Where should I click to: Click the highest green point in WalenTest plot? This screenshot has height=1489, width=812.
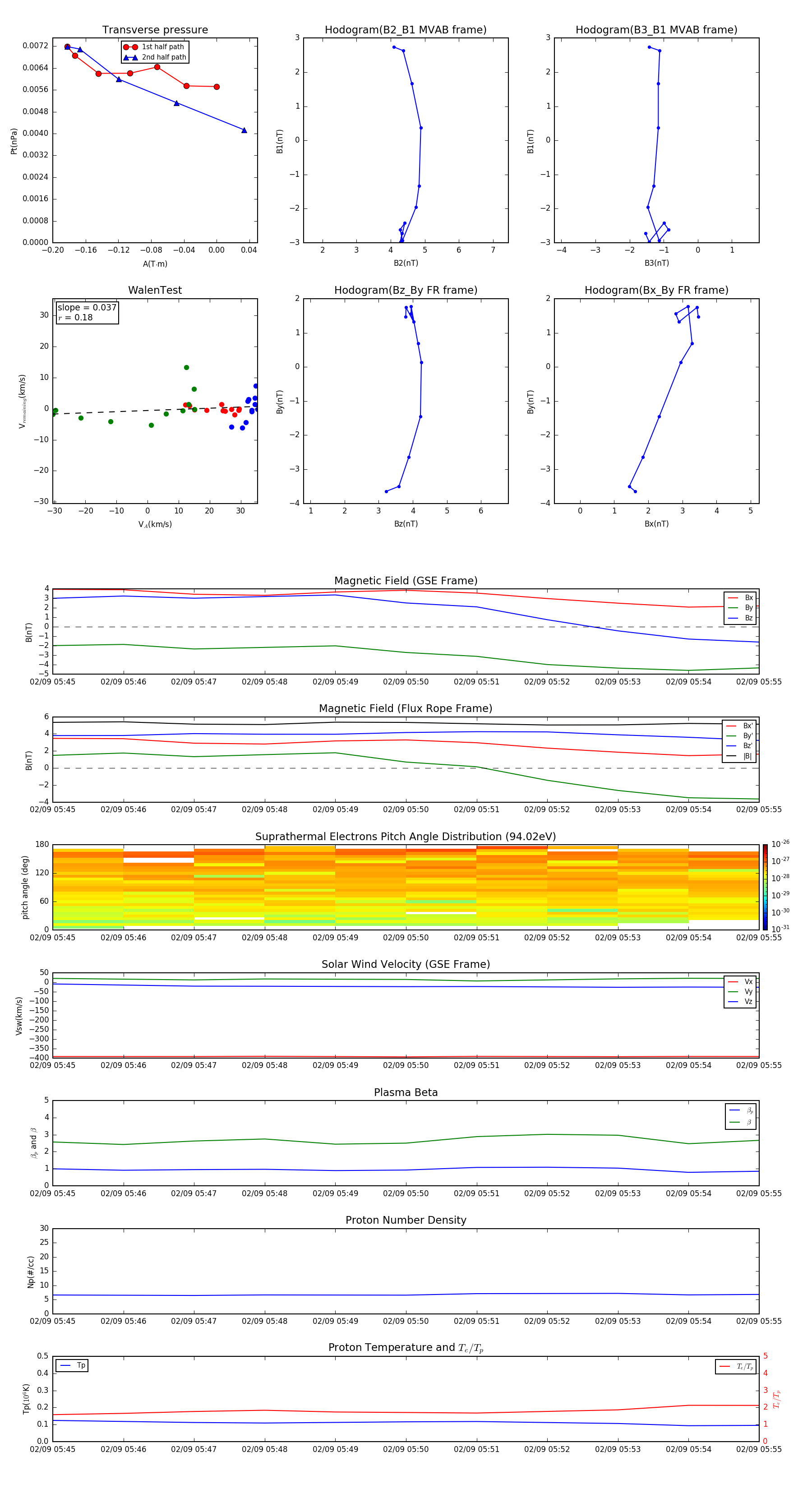pyautogui.click(x=186, y=368)
